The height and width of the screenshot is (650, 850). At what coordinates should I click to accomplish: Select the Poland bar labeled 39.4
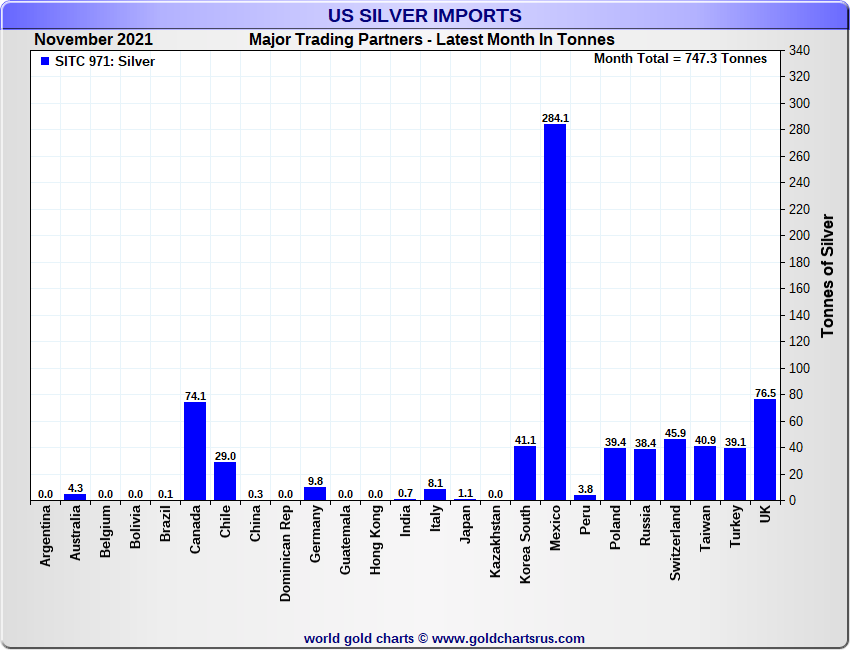click(615, 474)
